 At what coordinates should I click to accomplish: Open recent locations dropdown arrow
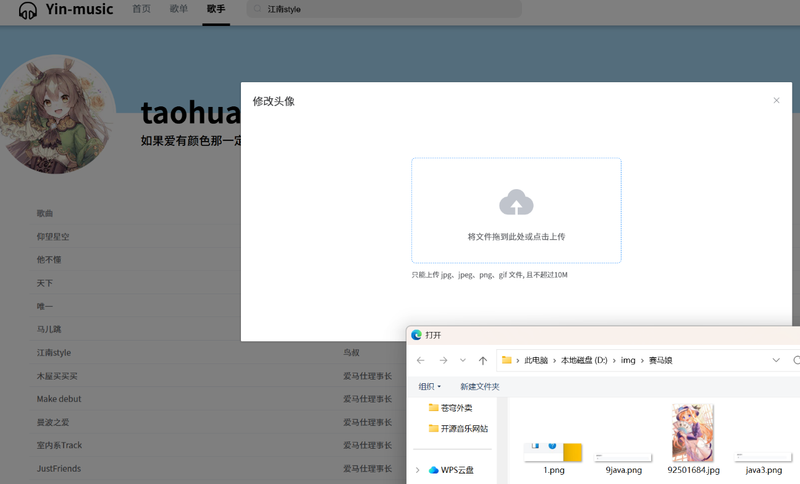tap(460, 360)
